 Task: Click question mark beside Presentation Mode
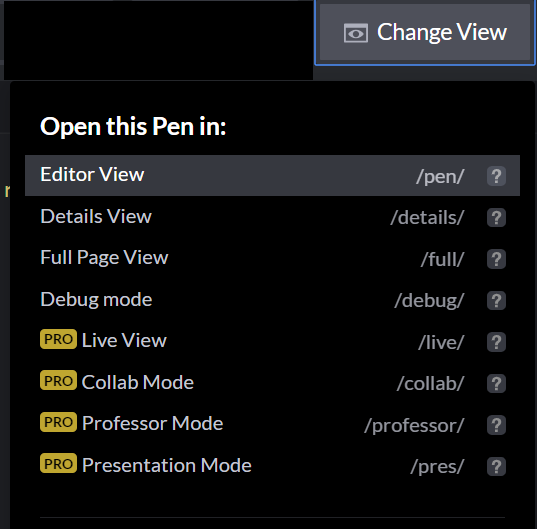(496, 467)
